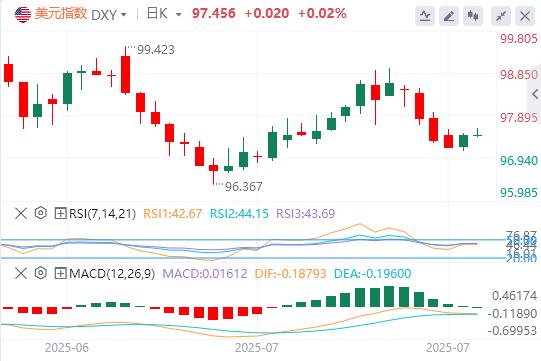Click the low price marker 96.367
The height and width of the screenshot is (361, 541).
click(244, 187)
